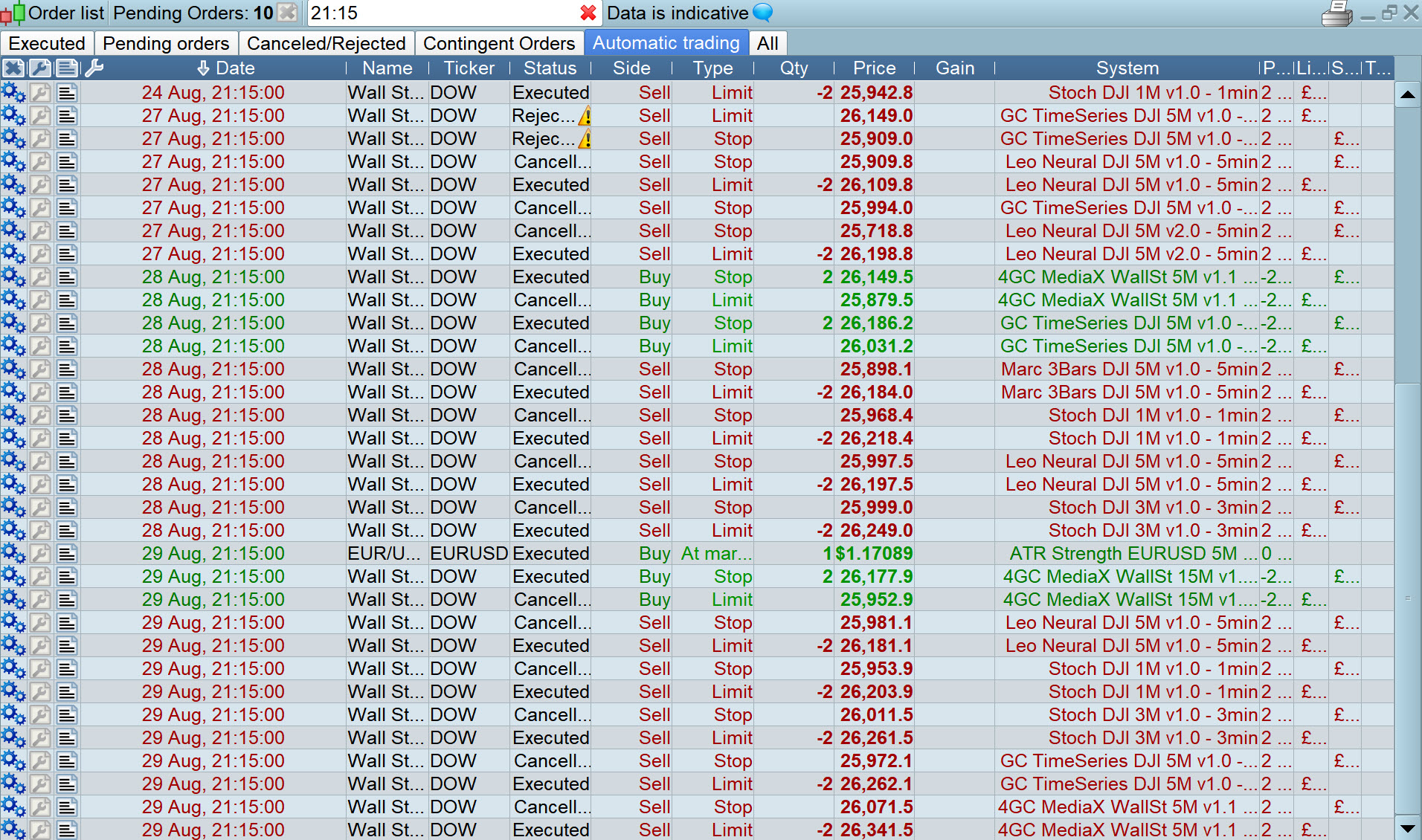This screenshot has width=1422, height=840.
Task: Sort by the Status column header
Action: 550,68
